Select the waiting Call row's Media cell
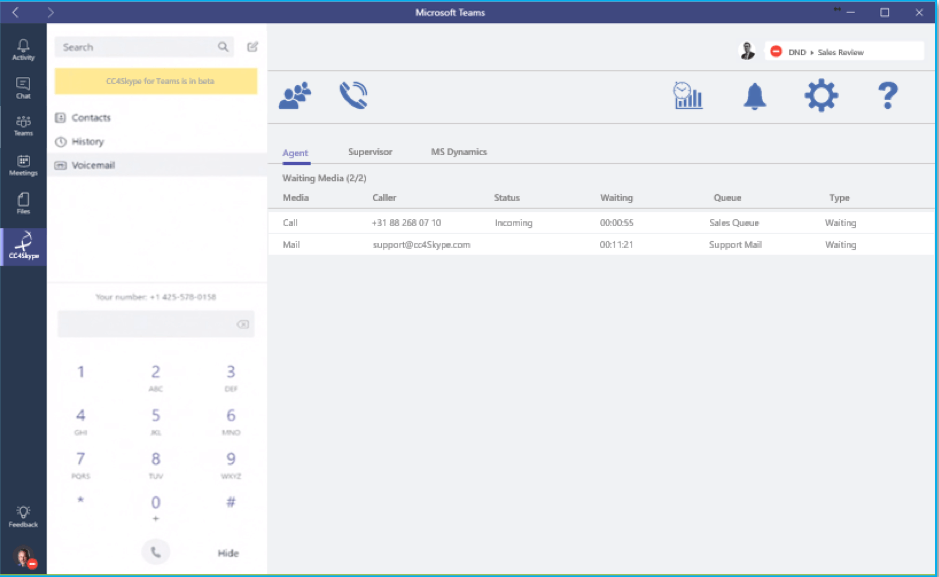This screenshot has width=939, height=577. click(x=290, y=223)
